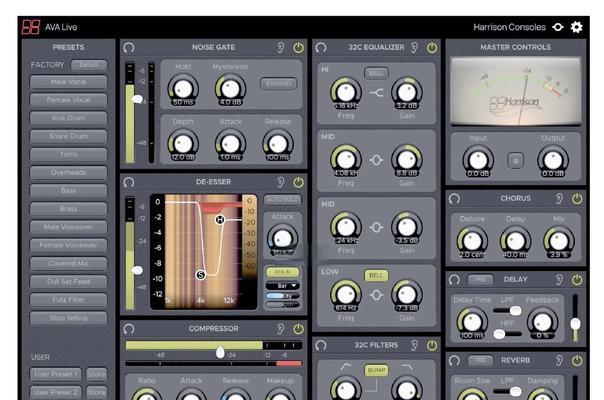Click the Chorus ear listen icon

coord(559,199)
